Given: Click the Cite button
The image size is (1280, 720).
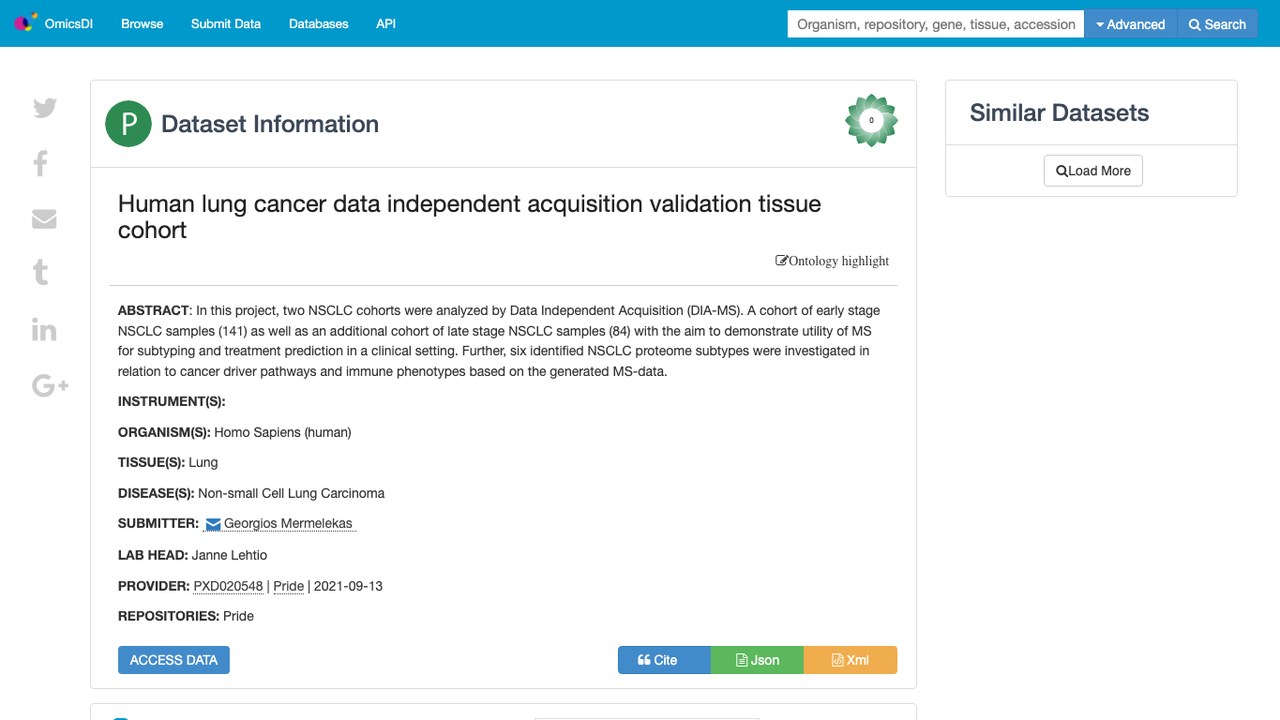Looking at the screenshot, I should click(x=664, y=660).
